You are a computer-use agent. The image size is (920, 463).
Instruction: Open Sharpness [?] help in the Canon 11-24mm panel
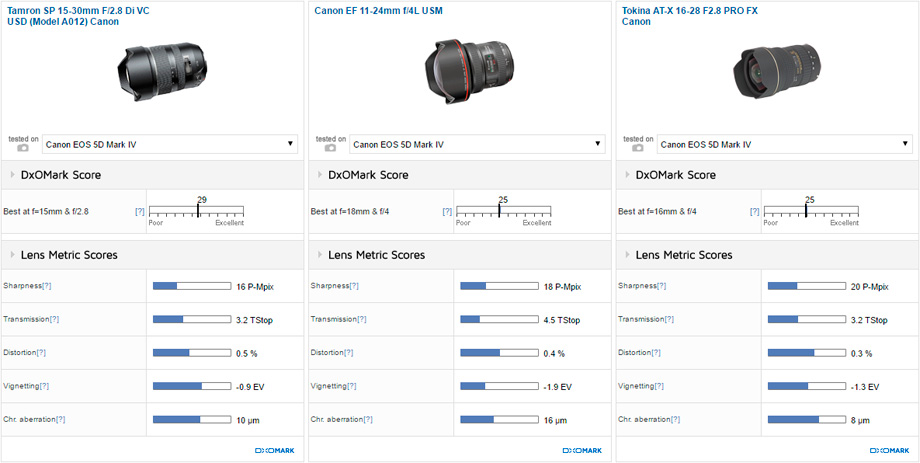point(354,286)
